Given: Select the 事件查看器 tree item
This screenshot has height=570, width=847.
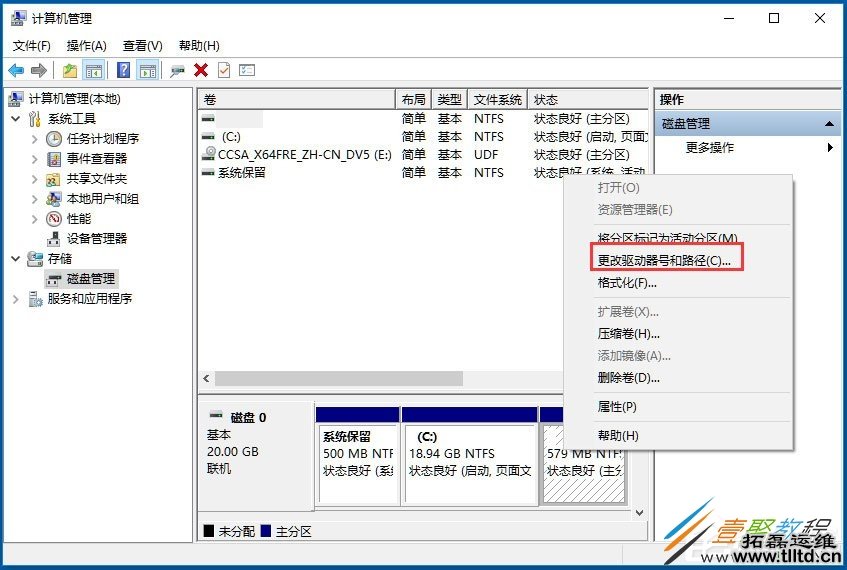Looking at the screenshot, I should pos(97,159).
